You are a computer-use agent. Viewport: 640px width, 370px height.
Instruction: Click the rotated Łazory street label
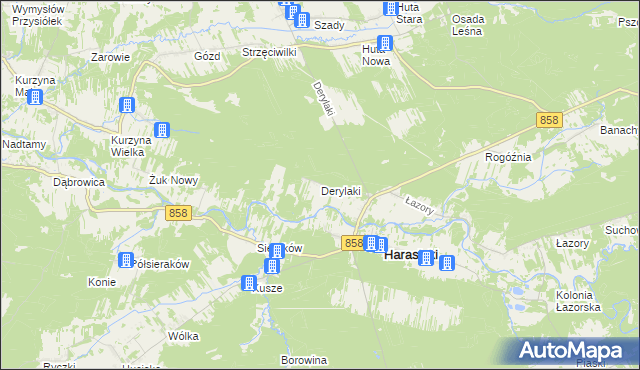[x=420, y=205]
